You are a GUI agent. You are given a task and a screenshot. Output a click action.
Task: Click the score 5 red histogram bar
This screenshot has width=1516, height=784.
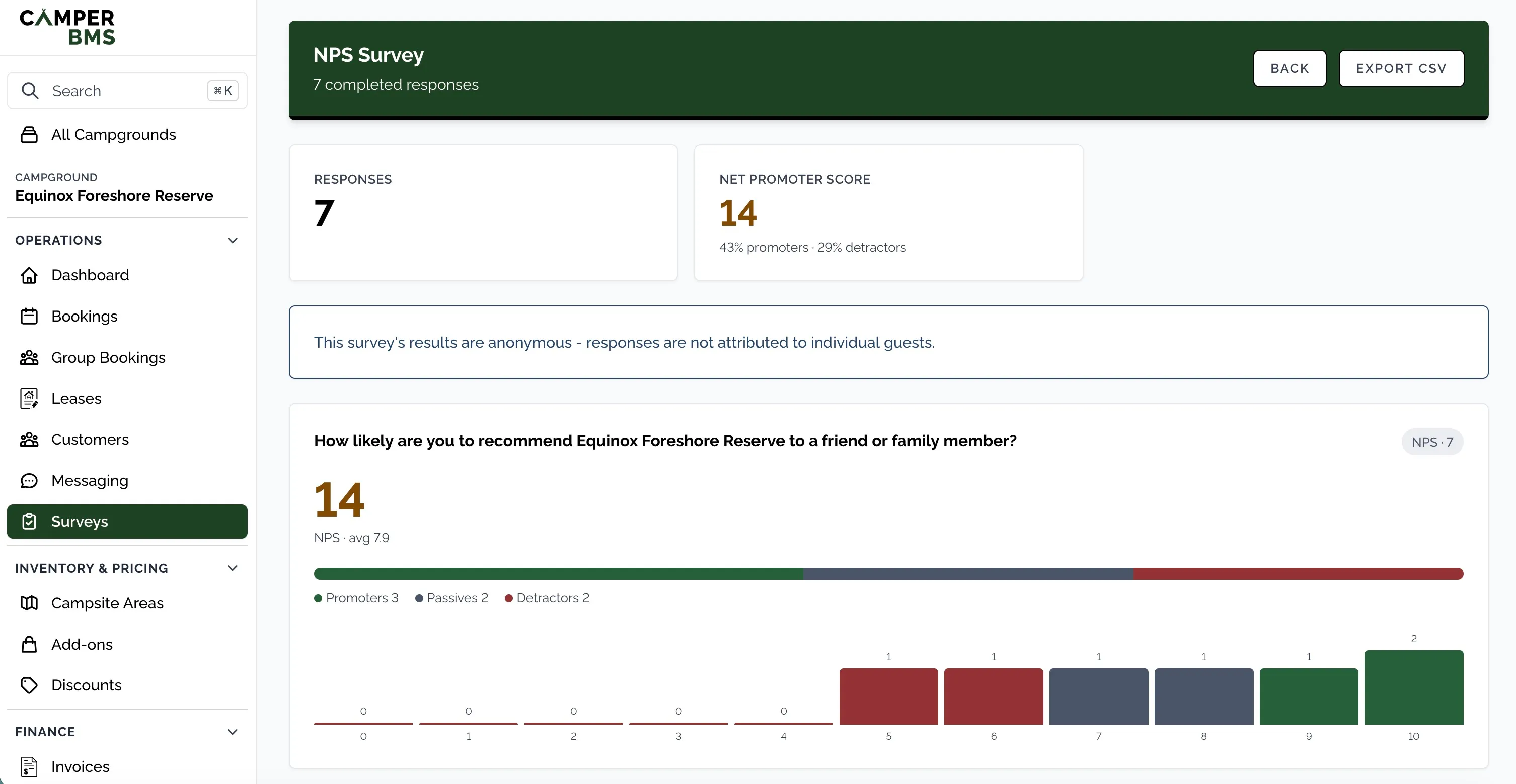coord(889,696)
